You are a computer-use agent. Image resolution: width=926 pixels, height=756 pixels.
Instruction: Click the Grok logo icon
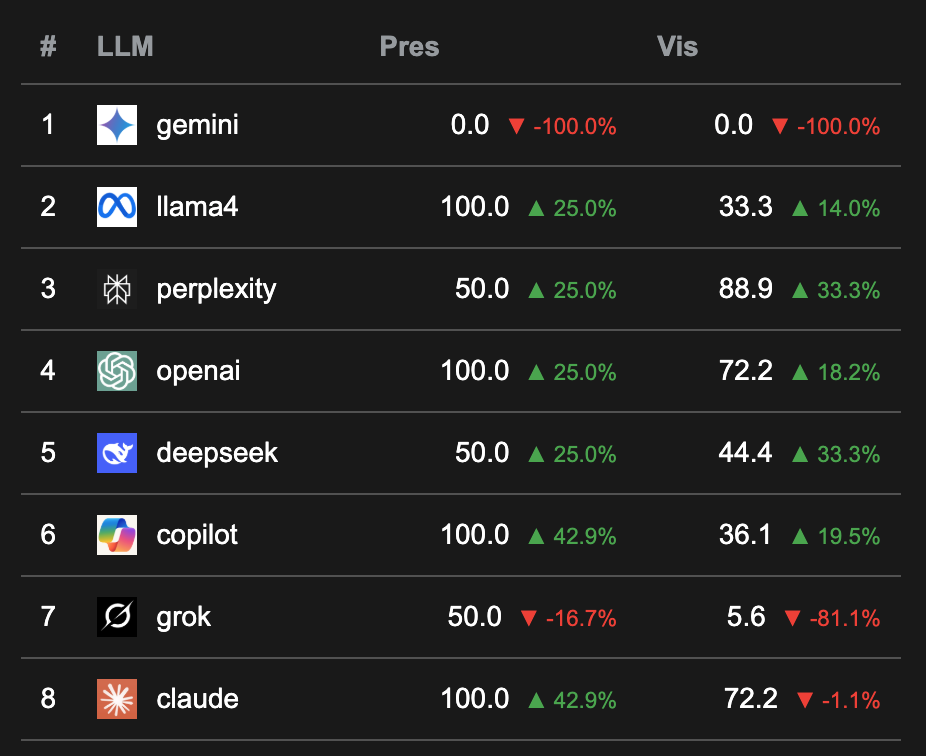click(117, 617)
